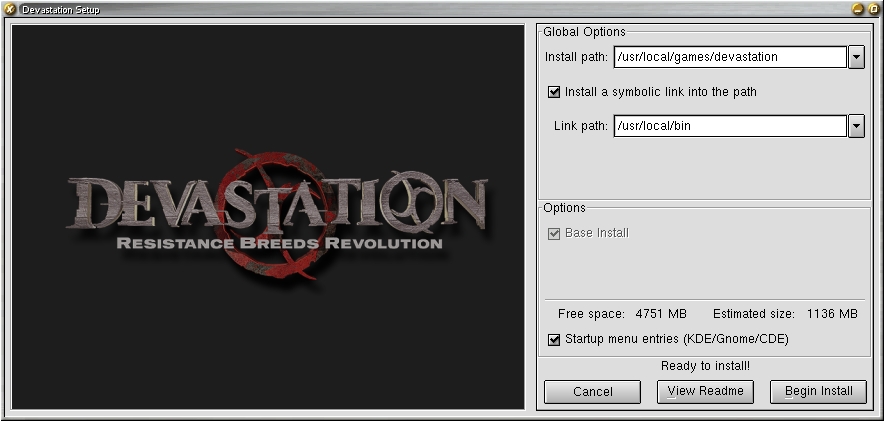
Task: Click the 'Devastation Setup' title bar text
Action: pos(61,10)
